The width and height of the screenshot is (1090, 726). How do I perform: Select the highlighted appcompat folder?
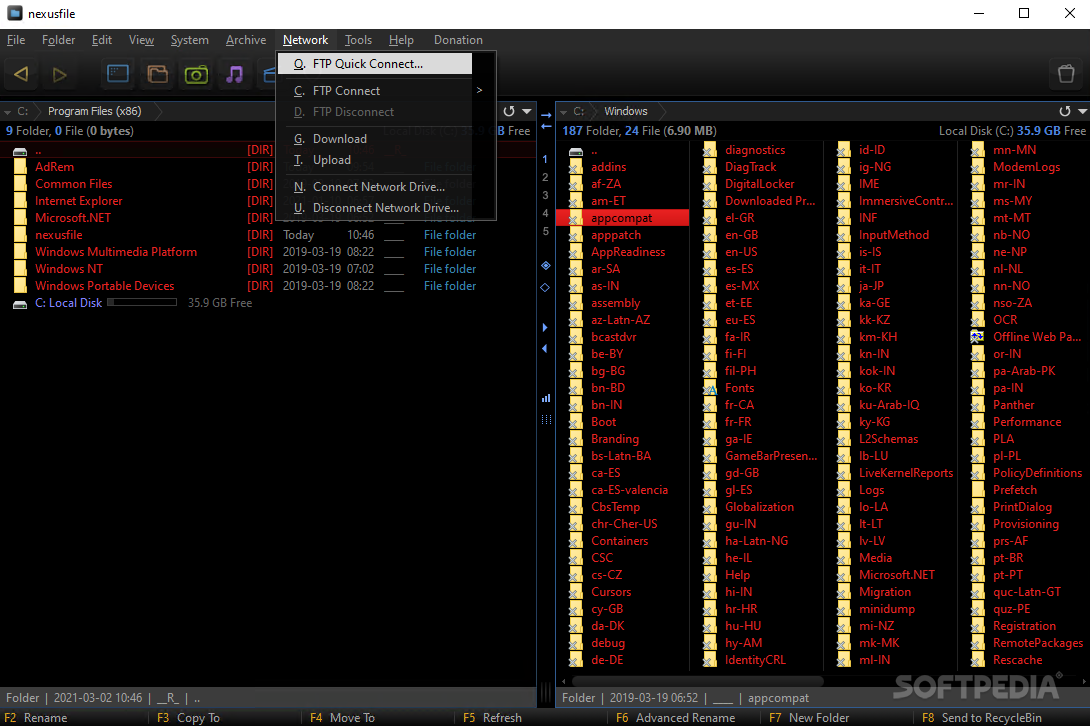coord(622,218)
